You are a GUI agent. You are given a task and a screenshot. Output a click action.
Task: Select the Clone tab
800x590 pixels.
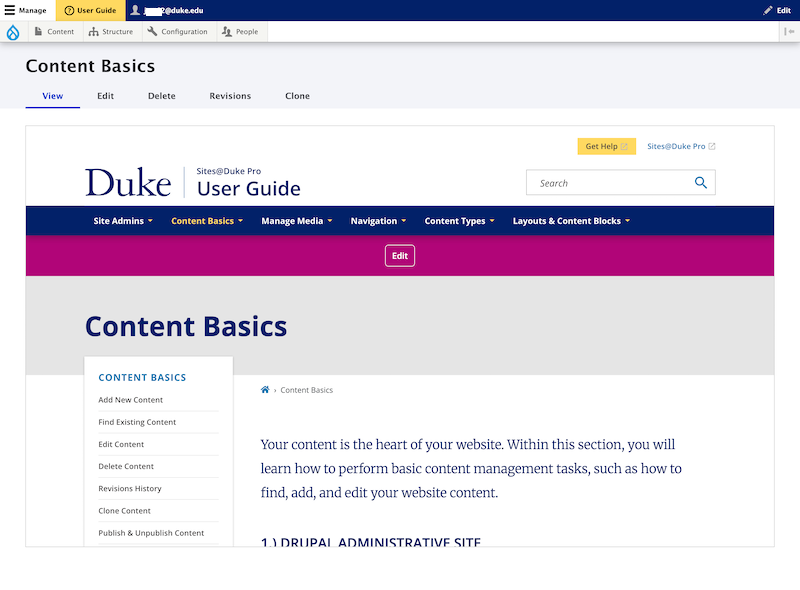(x=297, y=96)
